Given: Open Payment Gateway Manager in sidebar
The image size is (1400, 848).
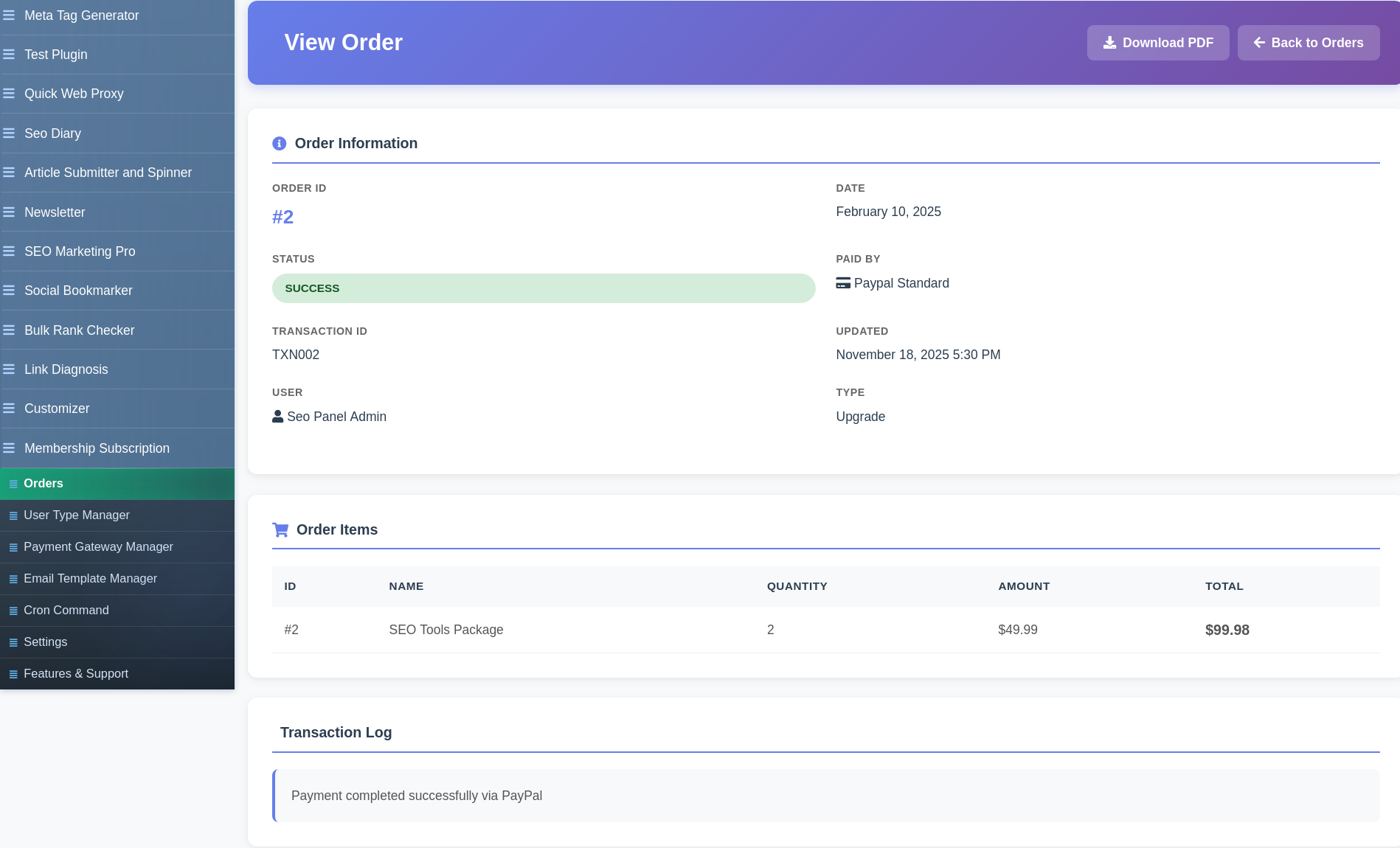Looking at the screenshot, I should [98, 547].
